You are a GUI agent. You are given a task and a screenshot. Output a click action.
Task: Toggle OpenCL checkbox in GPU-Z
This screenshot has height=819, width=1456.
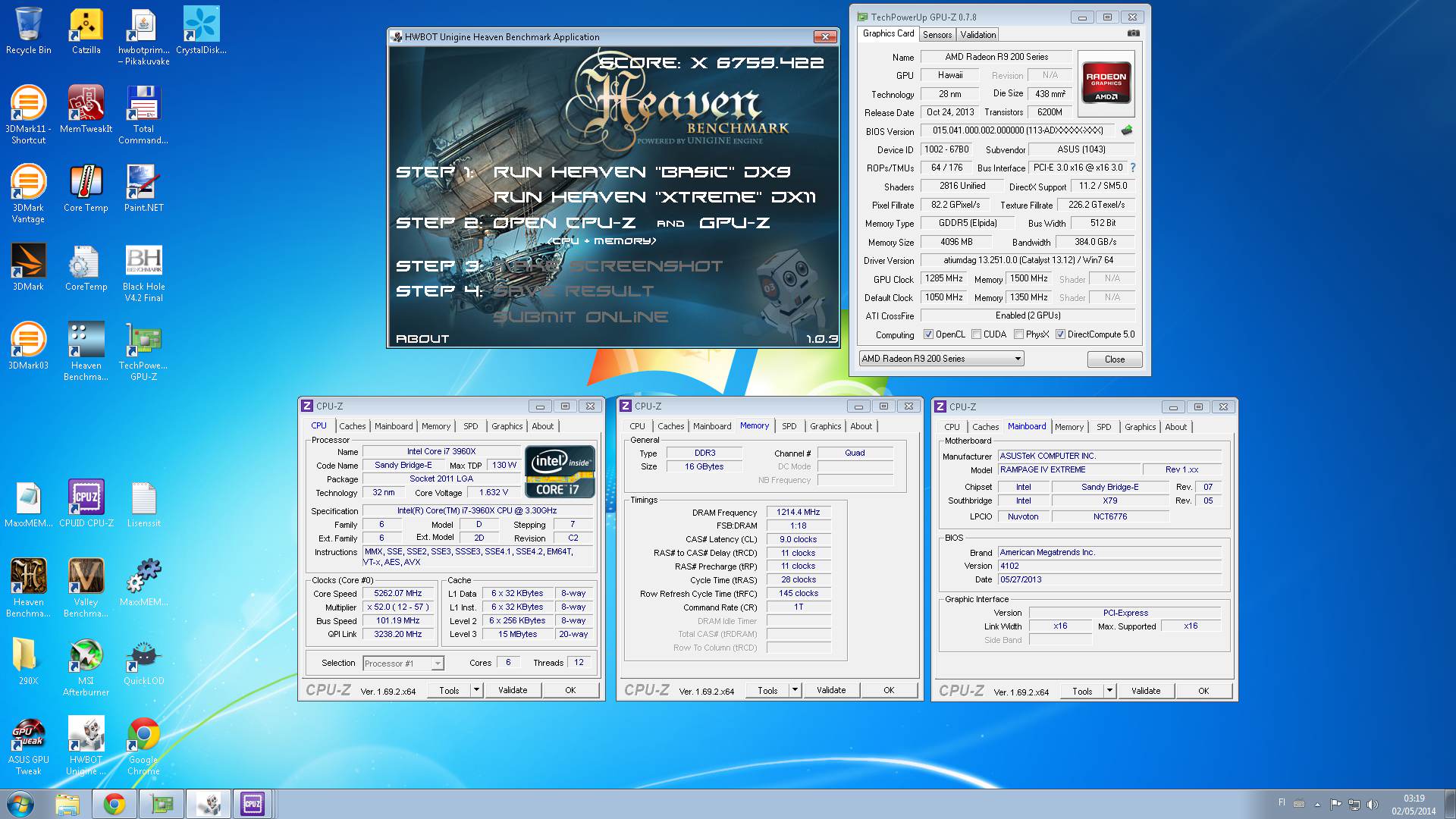[928, 334]
